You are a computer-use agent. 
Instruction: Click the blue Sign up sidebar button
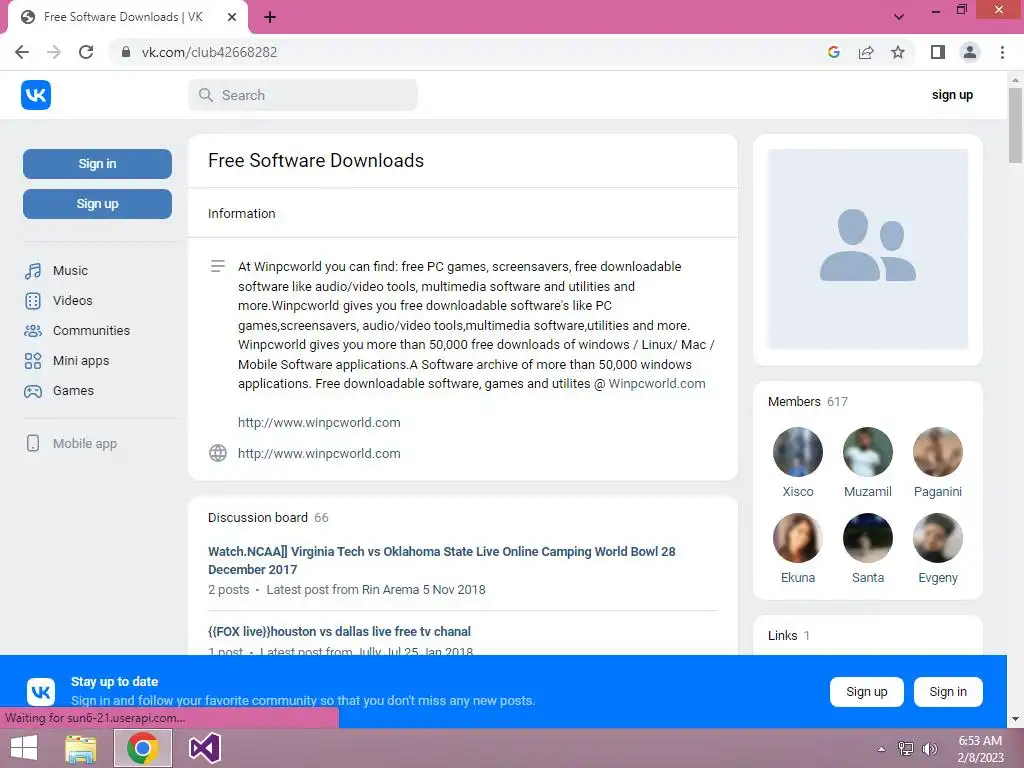click(x=97, y=204)
